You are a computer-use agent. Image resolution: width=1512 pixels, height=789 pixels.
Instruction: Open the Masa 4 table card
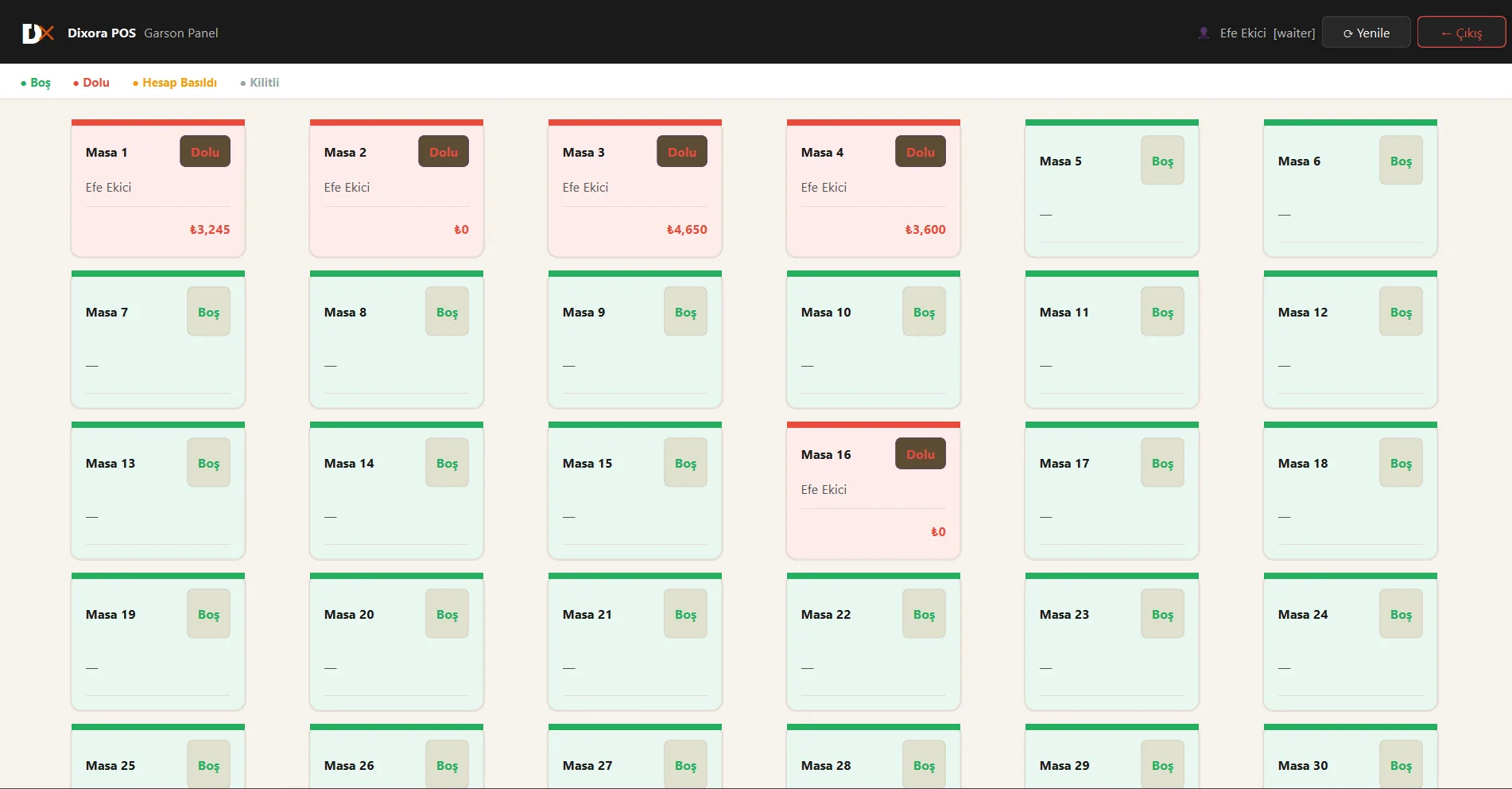(874, 189)
